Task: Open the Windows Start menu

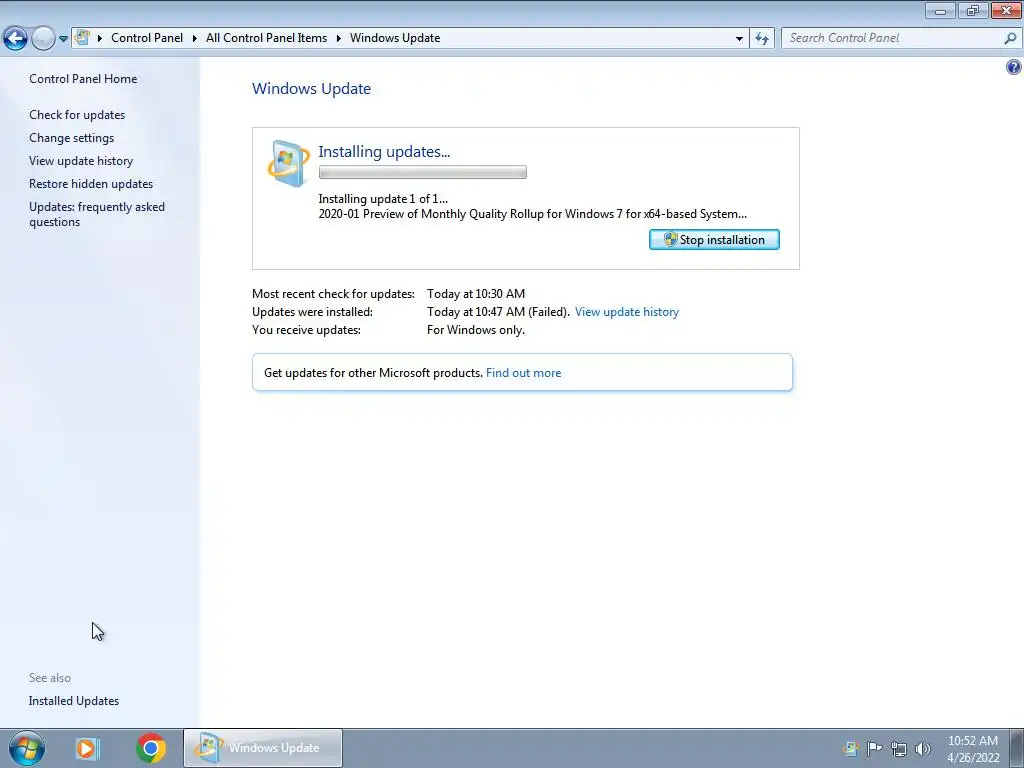Action: pos(27,748)
